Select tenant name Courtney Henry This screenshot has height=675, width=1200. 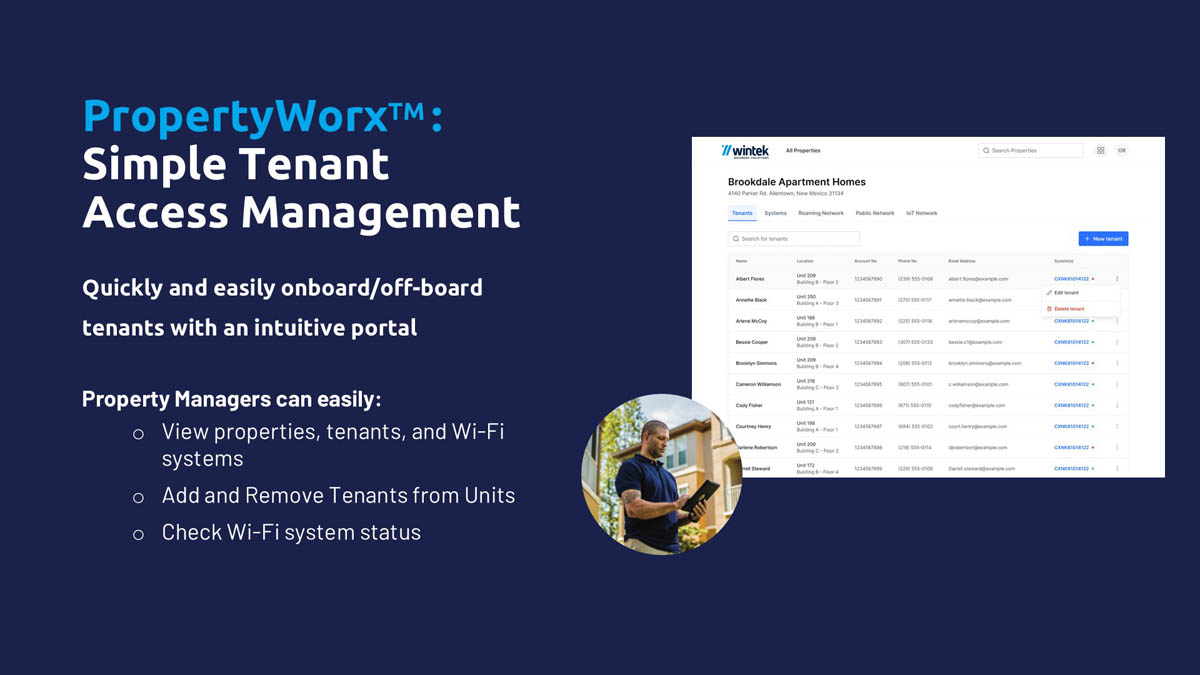click(753, 426)
